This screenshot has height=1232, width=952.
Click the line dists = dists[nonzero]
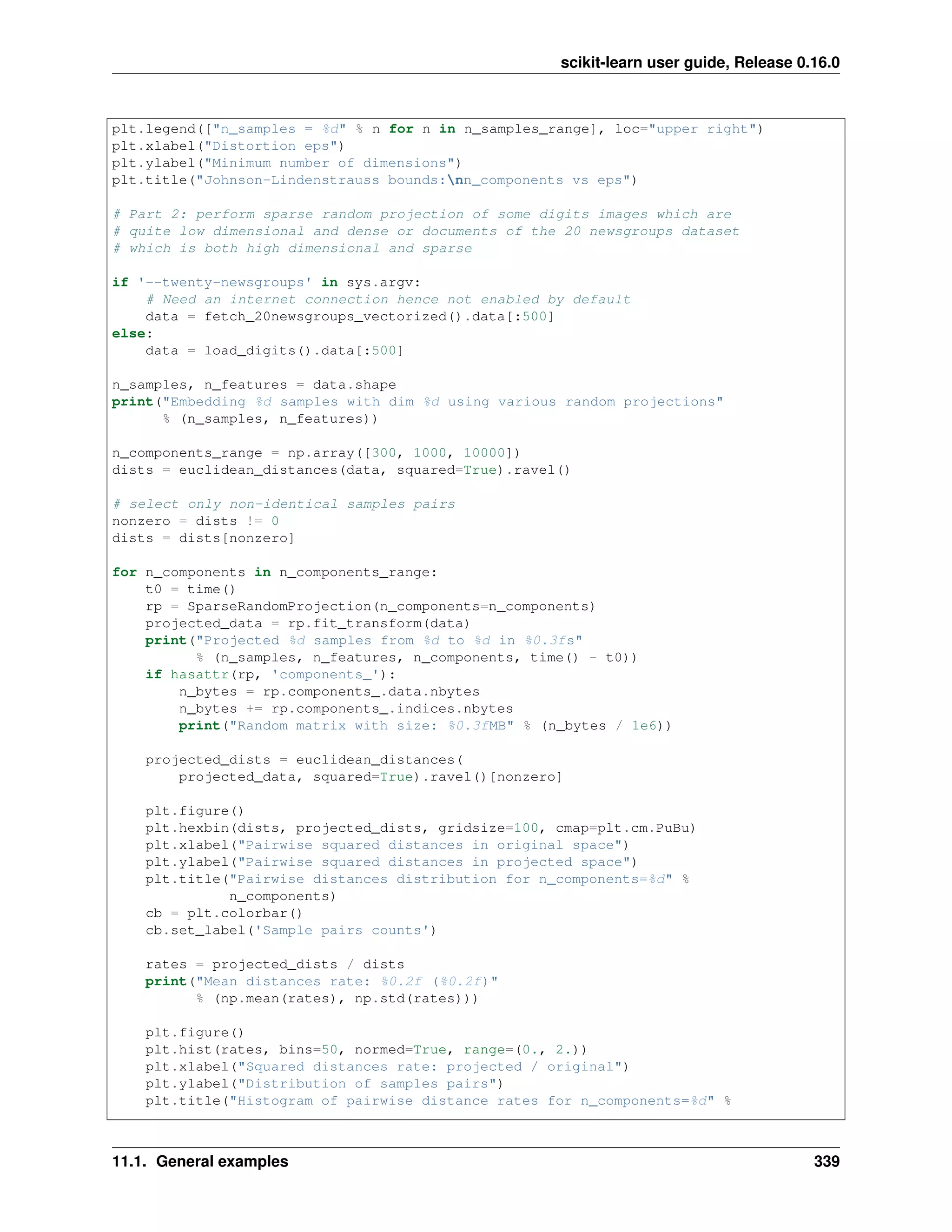click(203, 538)
